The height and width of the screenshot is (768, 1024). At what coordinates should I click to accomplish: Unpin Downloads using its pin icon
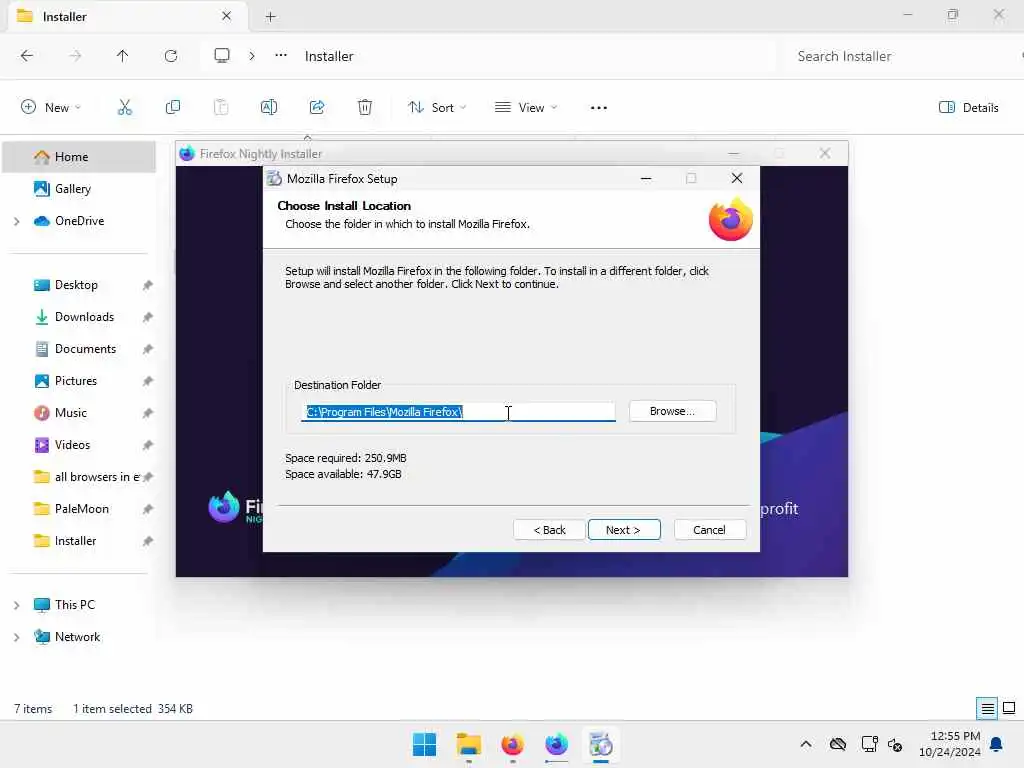click(x=148, y=317)
